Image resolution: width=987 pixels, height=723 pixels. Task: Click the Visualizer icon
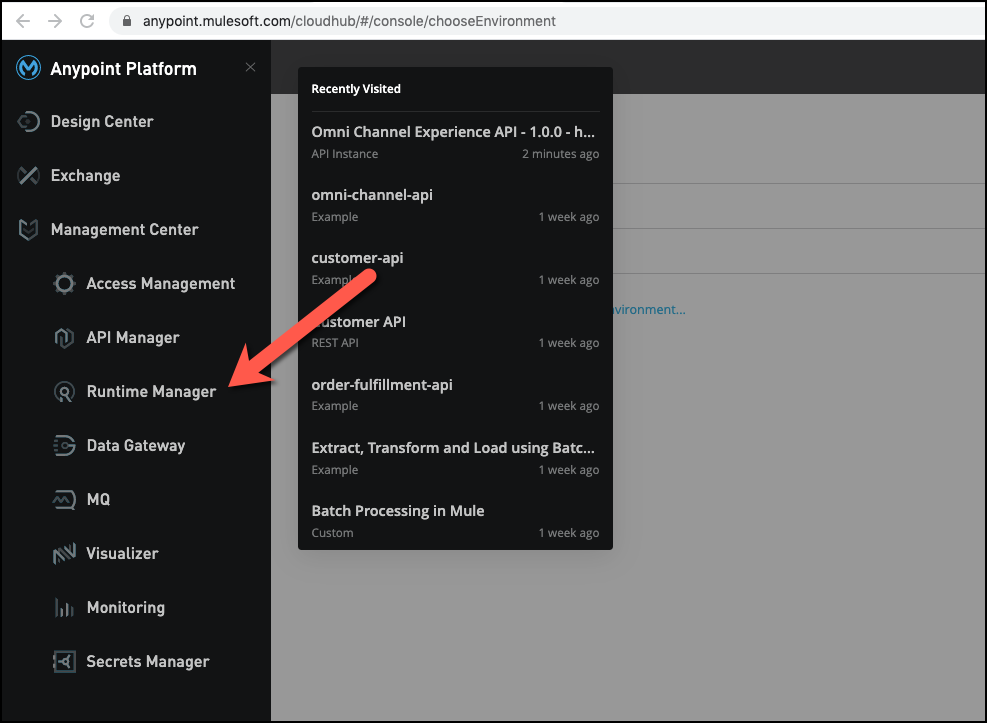[x=64, y=554]
